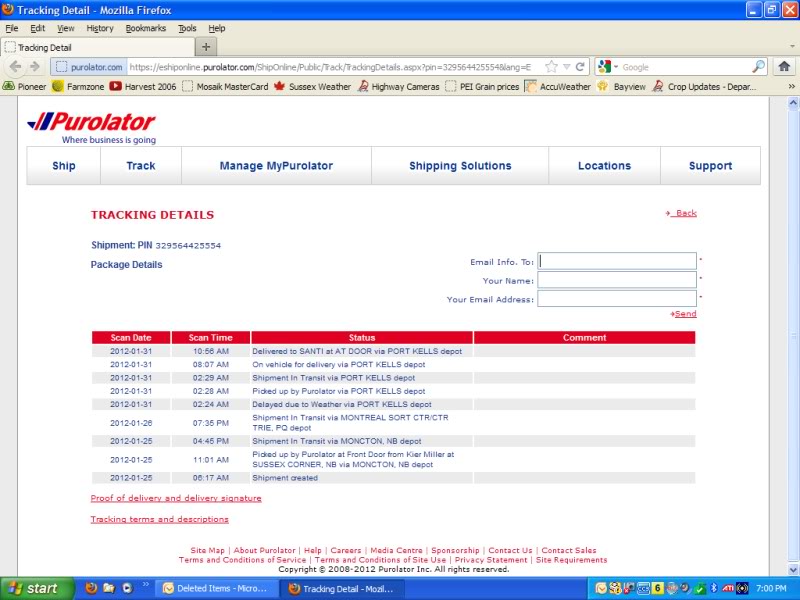Click the Firefox Home icon
This screenshot has height=600, width=800.
[784, 67]
